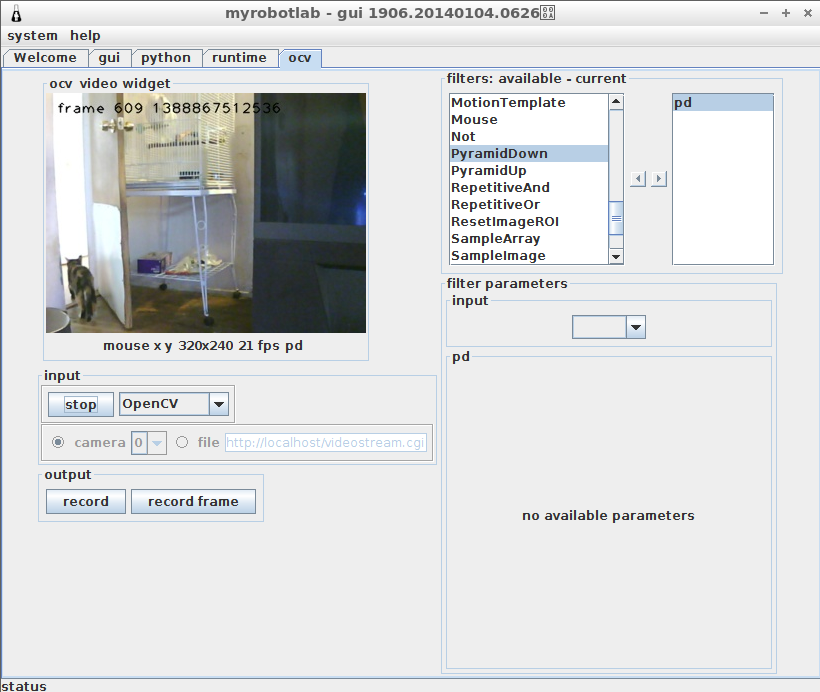This screenshot has height=692, width=820.
Task: Select the pd filter in current list
Action: [x=722, y=103]
